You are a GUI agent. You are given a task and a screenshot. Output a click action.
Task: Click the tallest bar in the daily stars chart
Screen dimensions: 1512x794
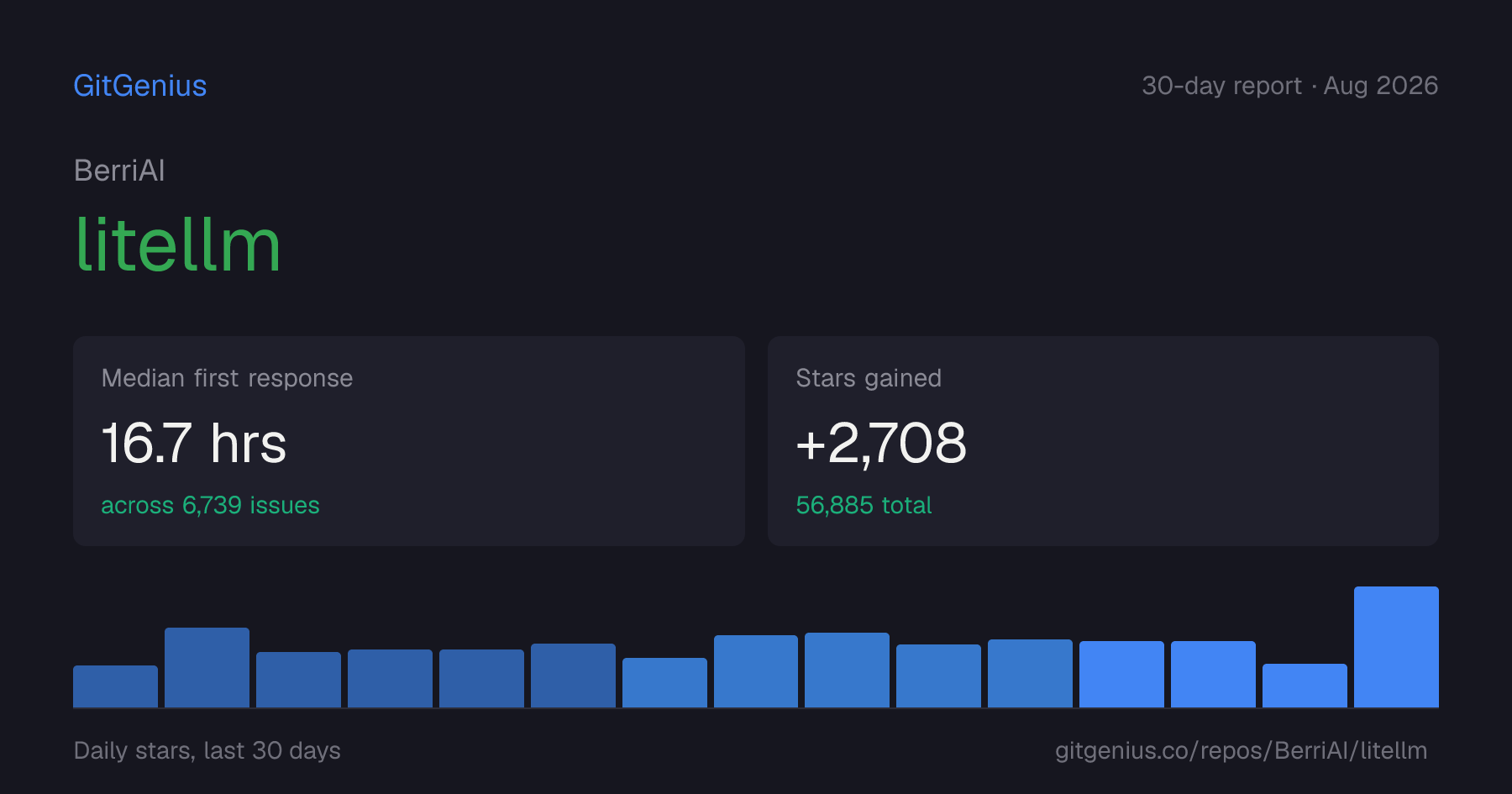pyautogui.click(x=1396, y=647)
